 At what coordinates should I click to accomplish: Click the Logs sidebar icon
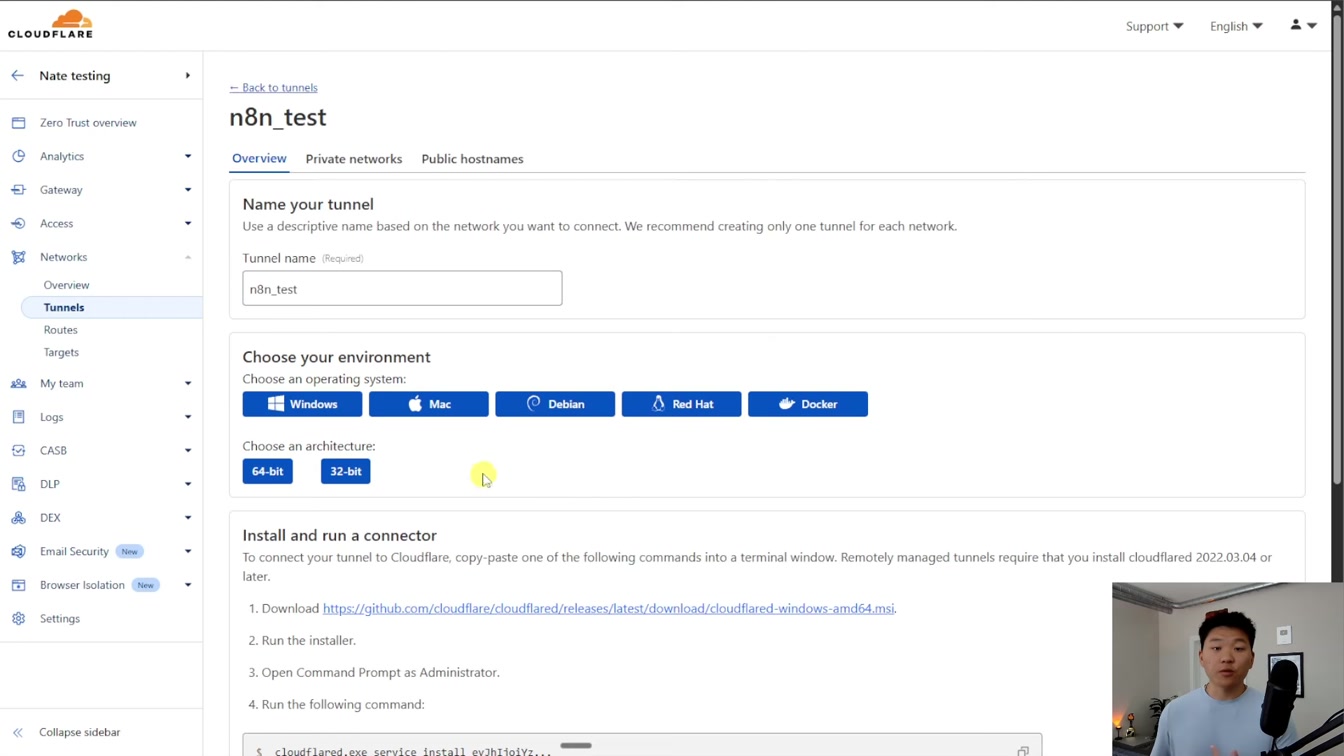[x=18, y=417]
